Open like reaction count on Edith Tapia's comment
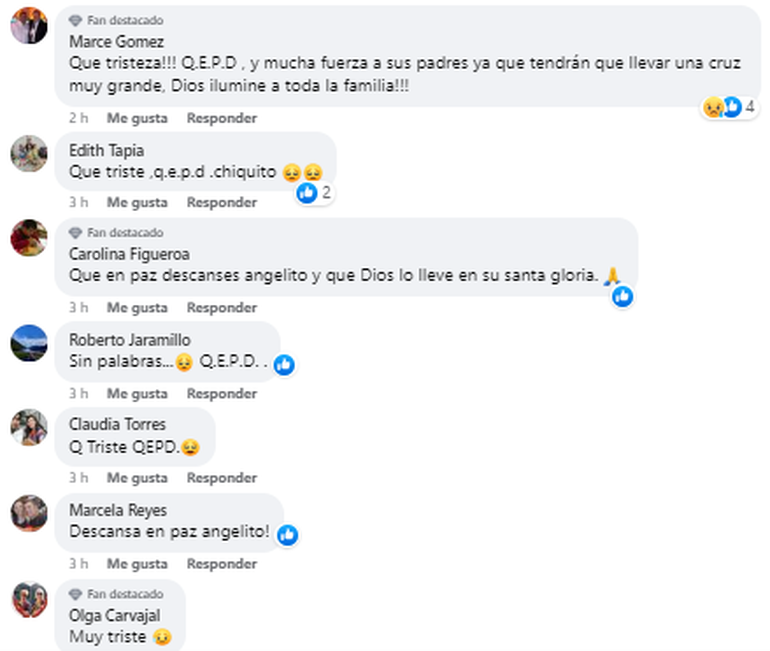 [x=314, y=193]
